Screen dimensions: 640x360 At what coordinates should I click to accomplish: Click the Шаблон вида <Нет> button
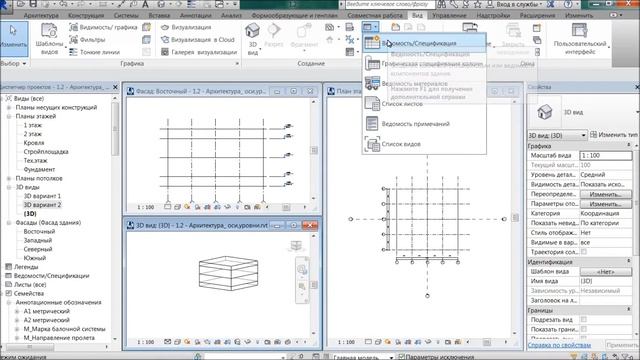pos(605,271)
